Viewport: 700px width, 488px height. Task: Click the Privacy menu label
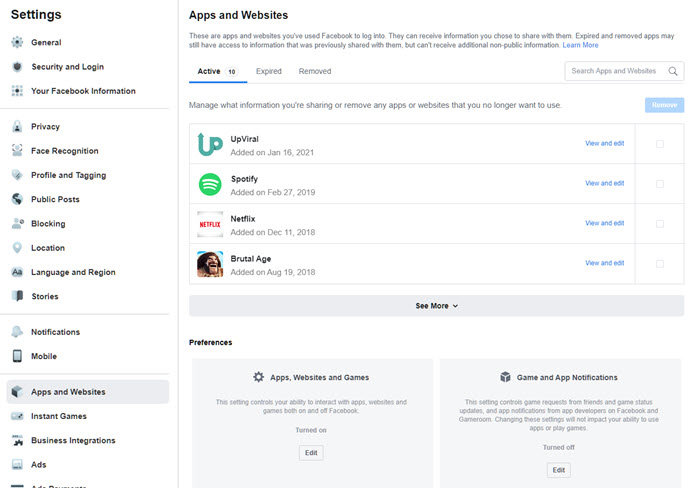(45, 126)
